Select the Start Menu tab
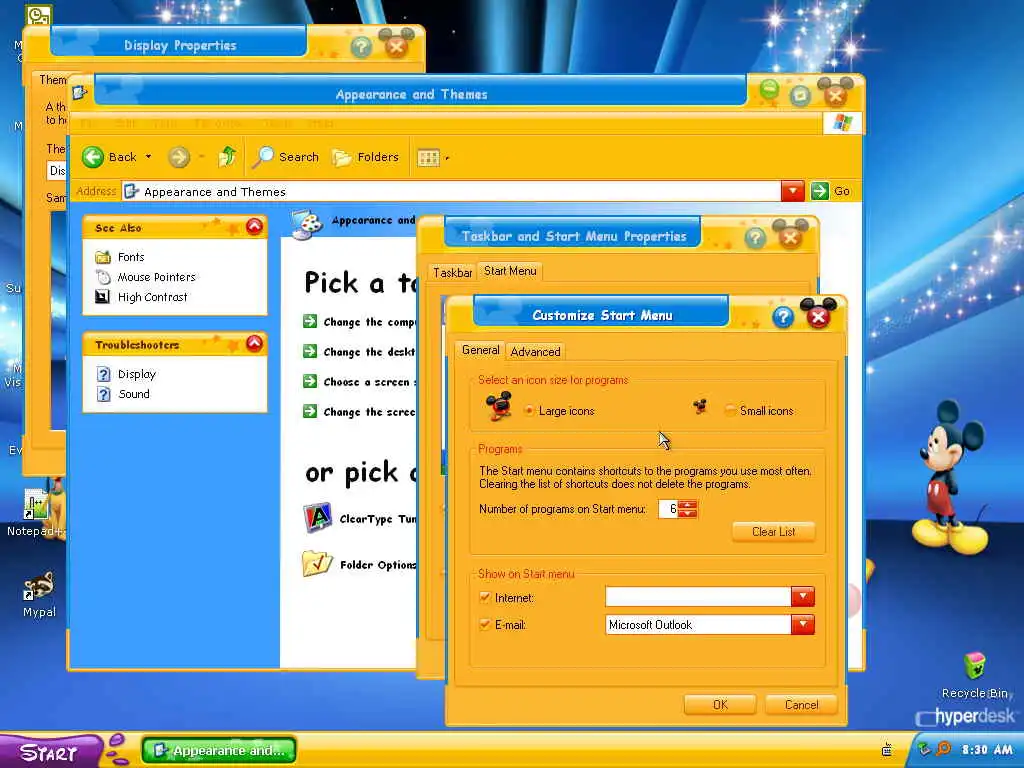1024x768 pixels. pos(510,271)
